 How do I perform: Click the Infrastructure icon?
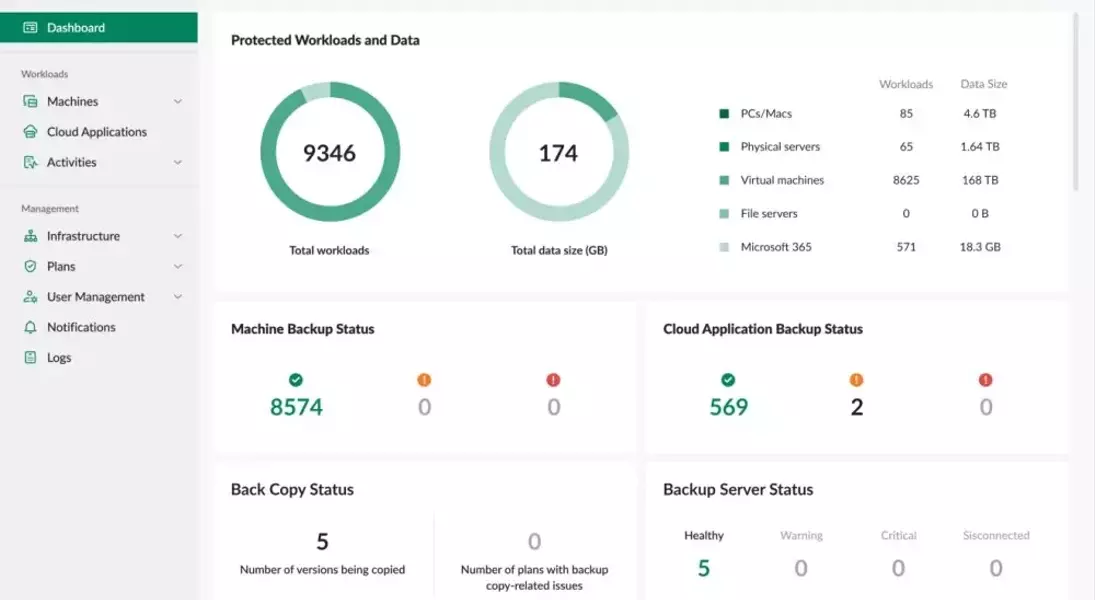click(30, 236)
